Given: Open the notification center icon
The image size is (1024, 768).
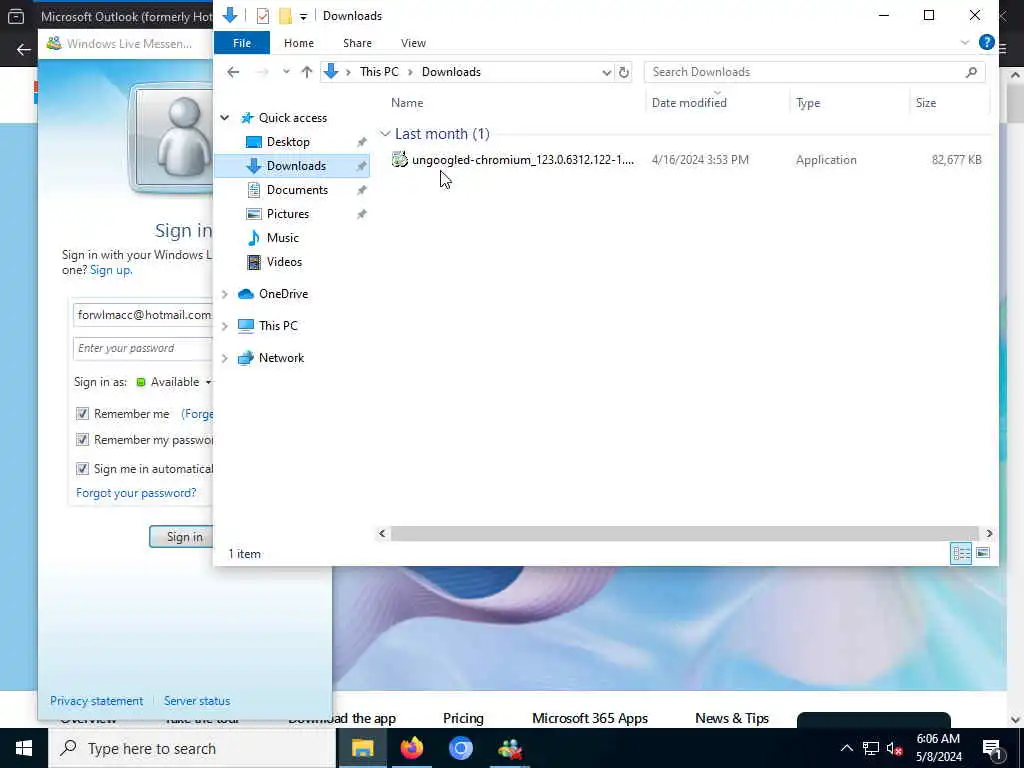Looking at the screenshot, I should (993, 749).
